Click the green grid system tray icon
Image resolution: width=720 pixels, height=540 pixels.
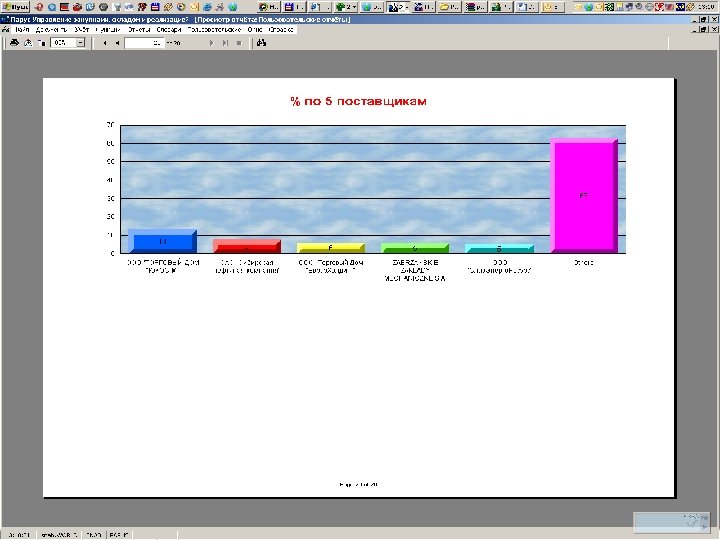pyautogui.click(x=609, y=7)
